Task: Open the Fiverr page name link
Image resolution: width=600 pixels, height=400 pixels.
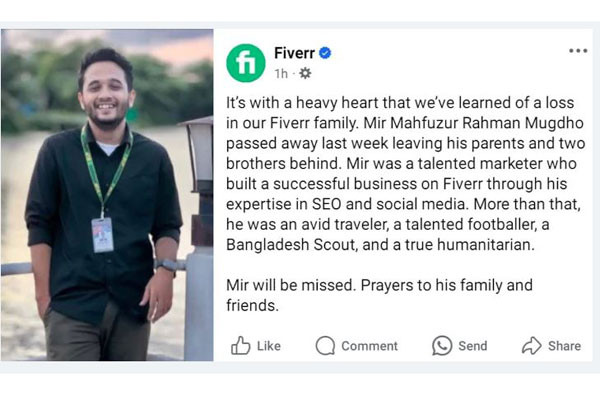Action: (x=294, y=53)
